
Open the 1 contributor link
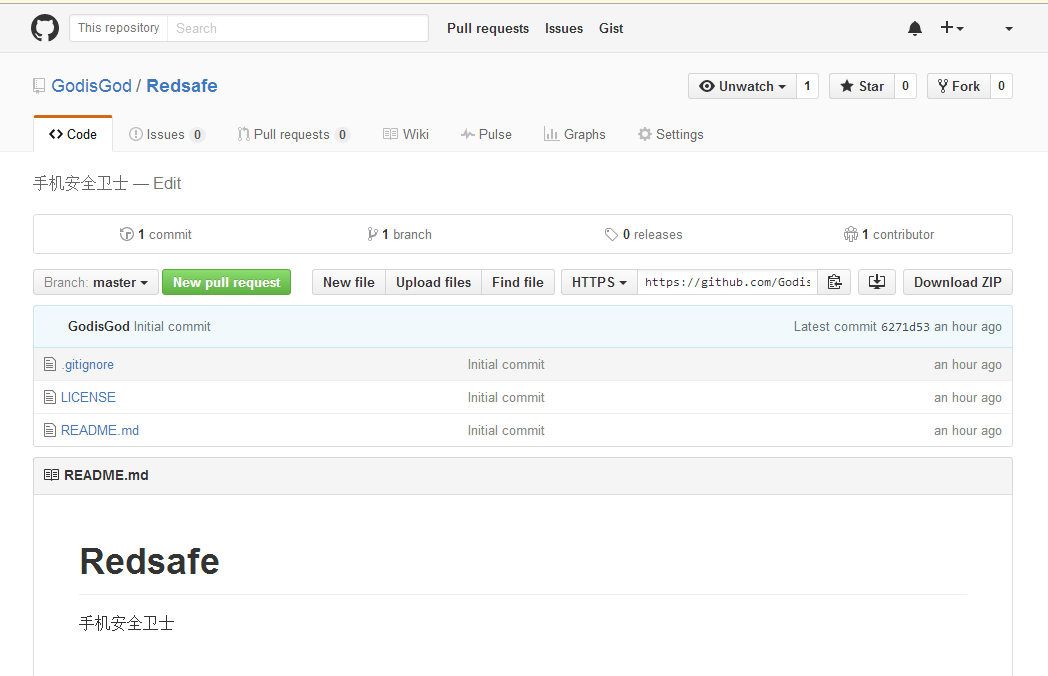tap(889, 234)
